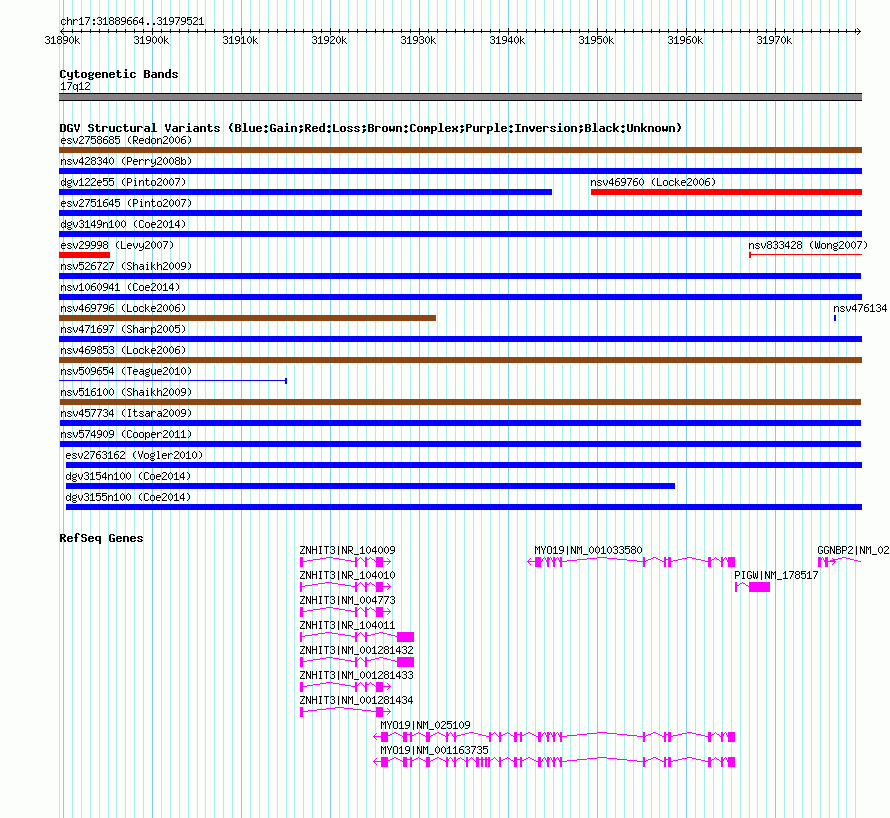The image size is (890, 818).
Task: Open the nsv469760 (Locke2006) red loss variant
Action: (727, 192)
